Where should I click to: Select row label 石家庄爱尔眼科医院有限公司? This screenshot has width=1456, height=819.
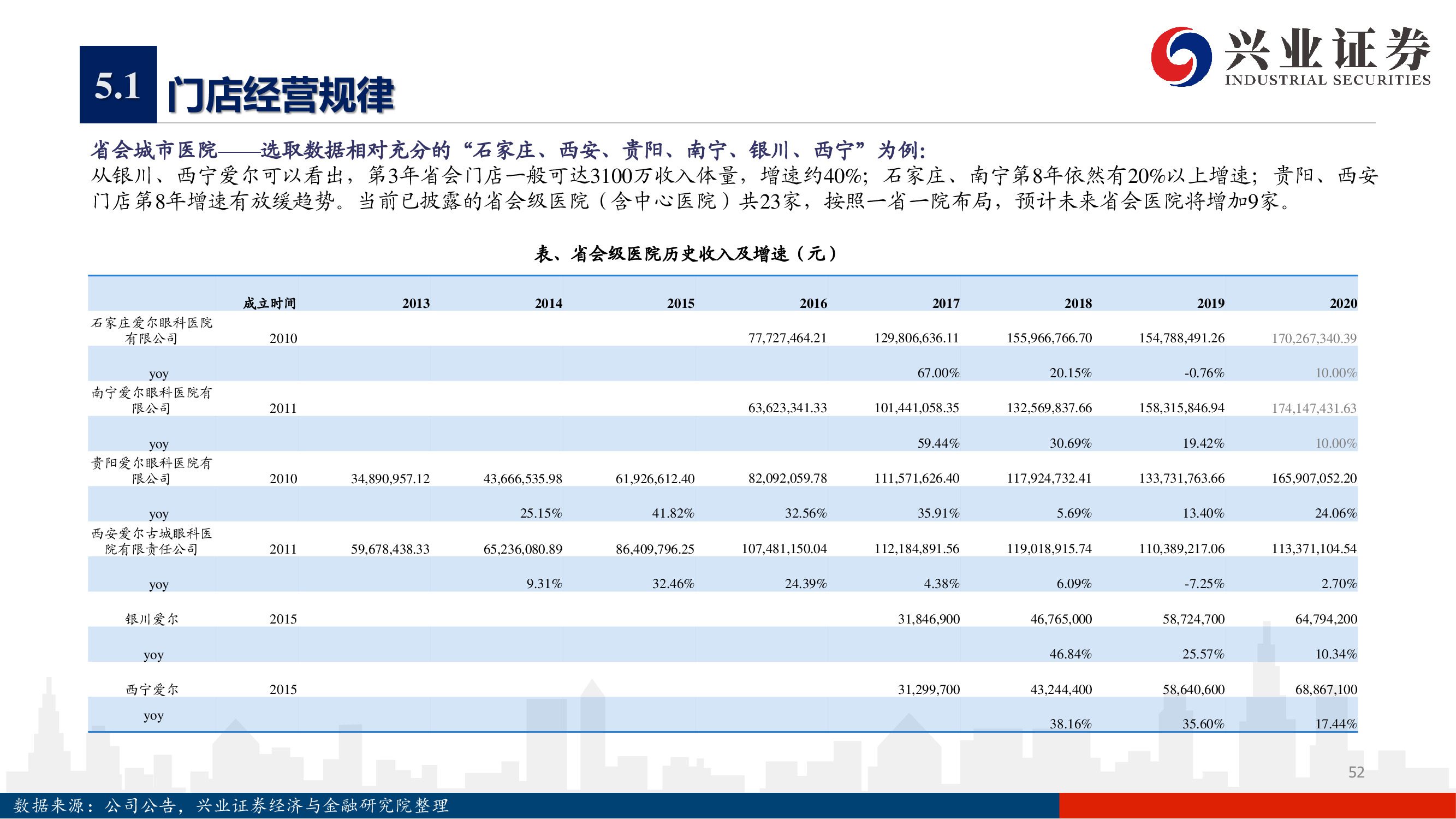(151, 331)
